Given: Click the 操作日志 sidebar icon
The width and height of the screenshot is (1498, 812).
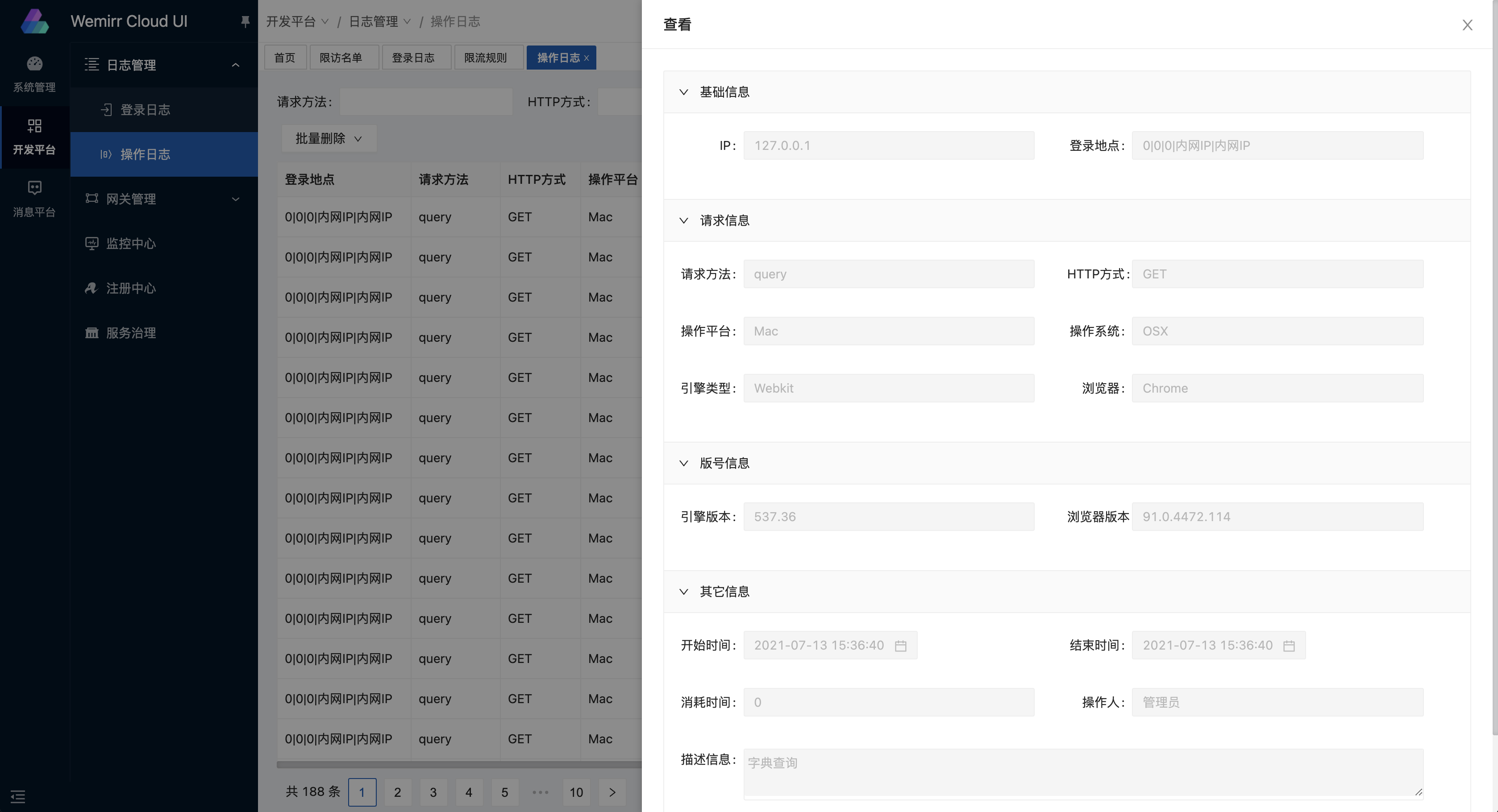Looking at the screenshot, I should [x=105, y=154].
